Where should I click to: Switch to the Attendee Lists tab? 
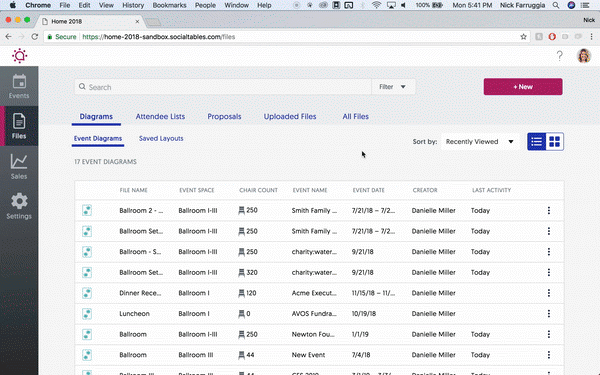pyautogui.click(x=160, y=117)
